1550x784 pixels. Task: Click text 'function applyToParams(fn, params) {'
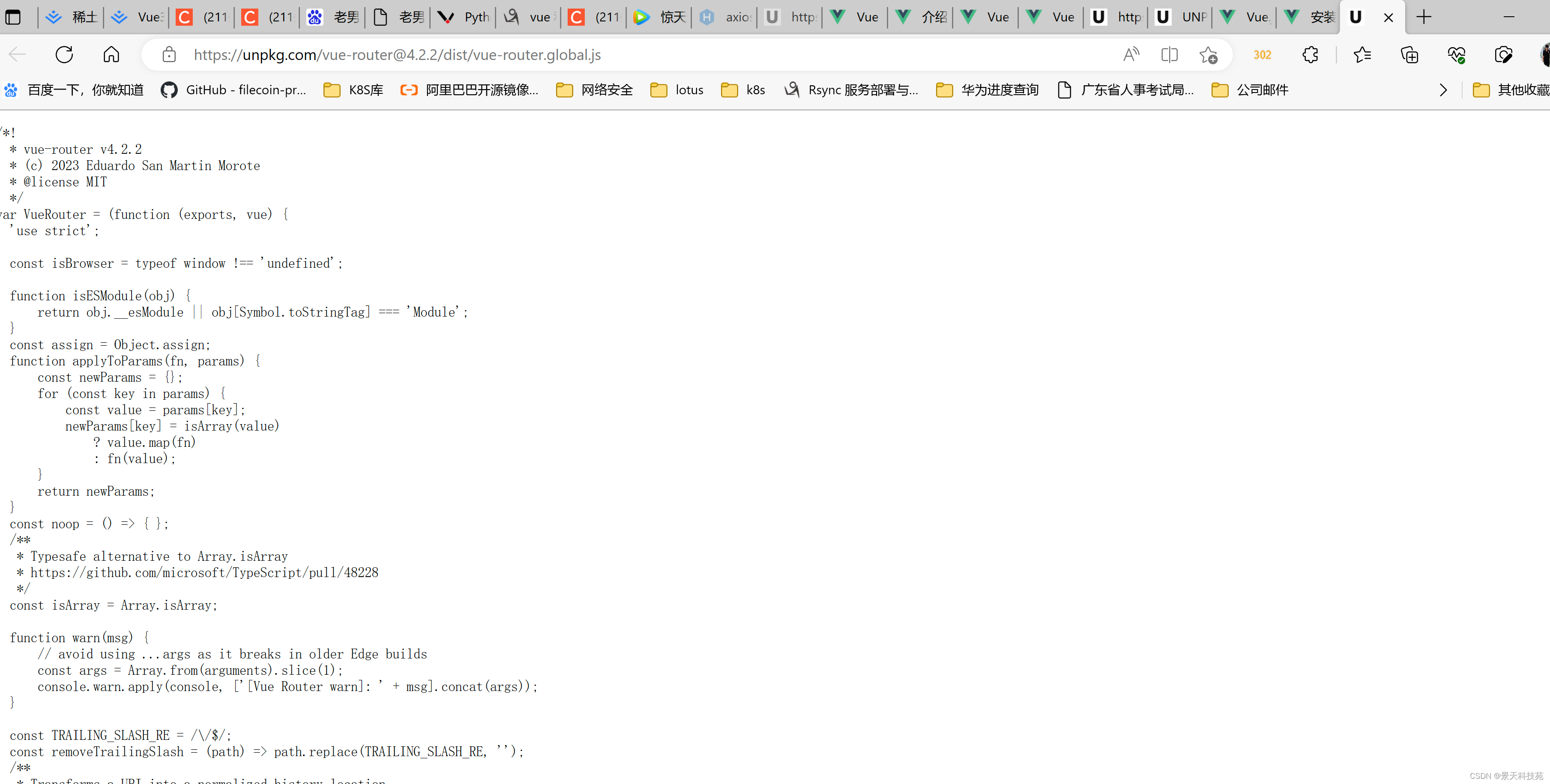pyautogui.click(x=135, y=361)
